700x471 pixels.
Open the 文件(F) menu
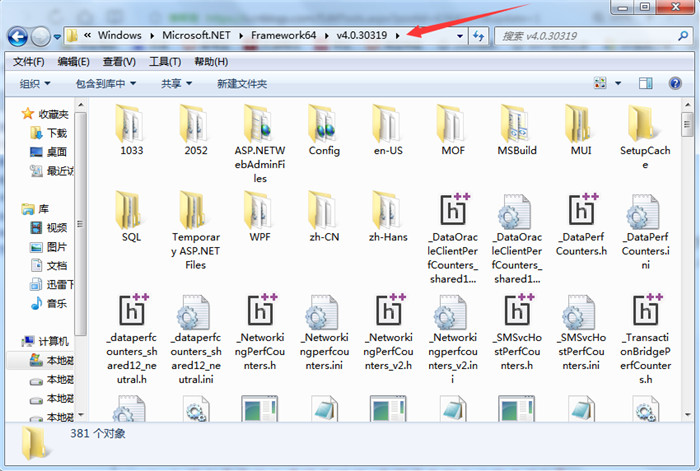(29, 62)
